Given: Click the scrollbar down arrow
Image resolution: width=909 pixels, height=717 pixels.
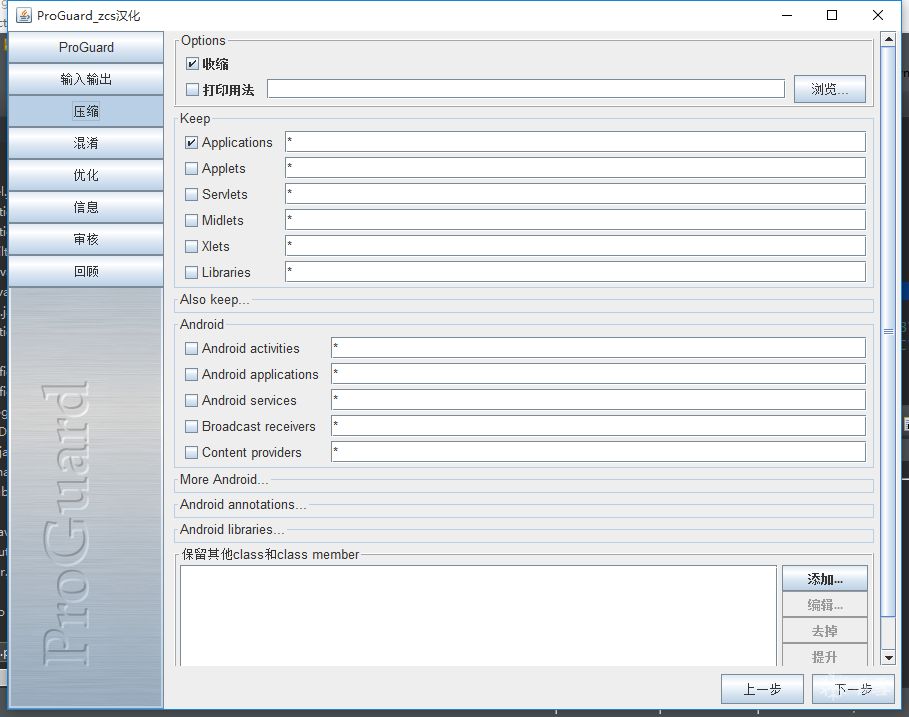Looking at the screenshot, I should [888, 658].
